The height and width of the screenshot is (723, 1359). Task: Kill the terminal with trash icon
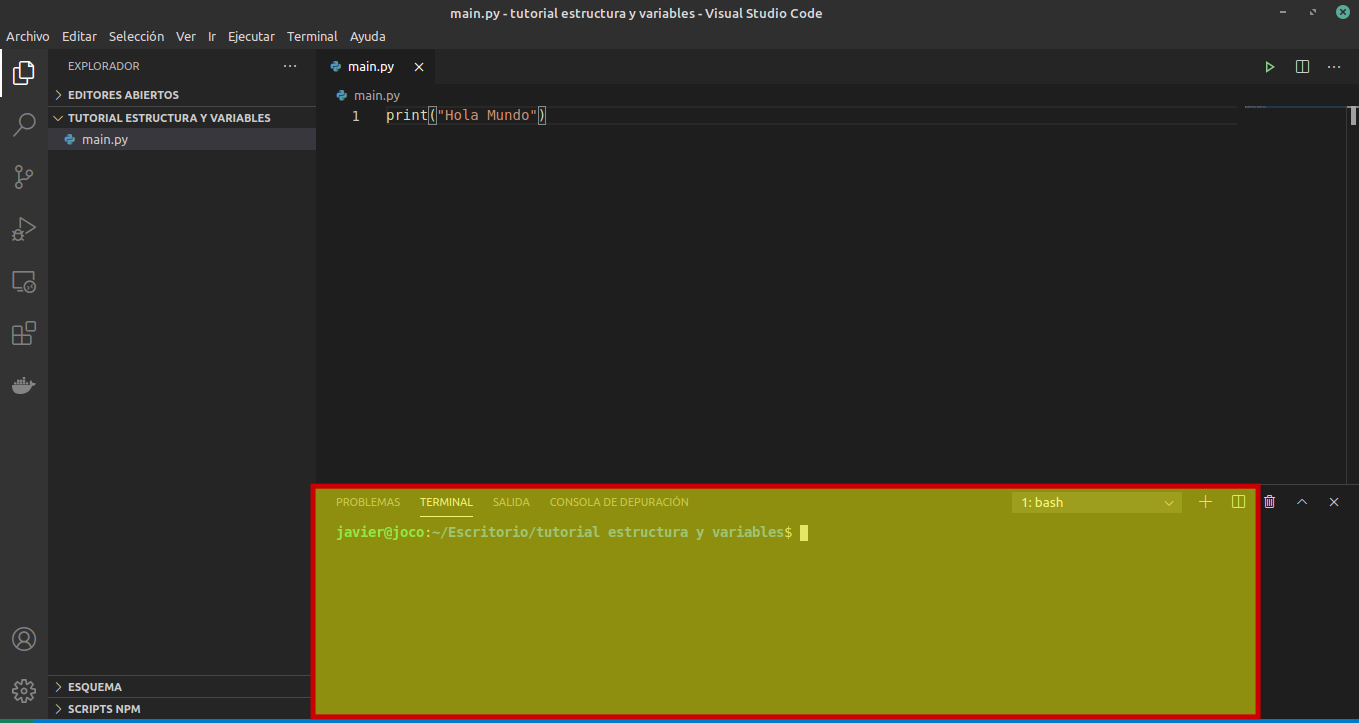[1270, 502]
